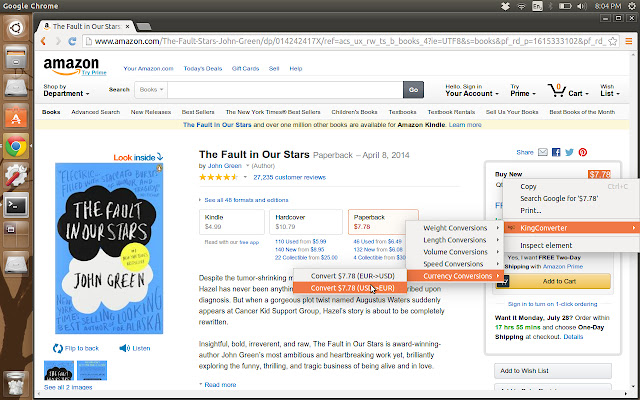Viewport: 640px width, 400px height.
Task: Open 27,235 customer reviews link
Action: click(x=289, y=178)
